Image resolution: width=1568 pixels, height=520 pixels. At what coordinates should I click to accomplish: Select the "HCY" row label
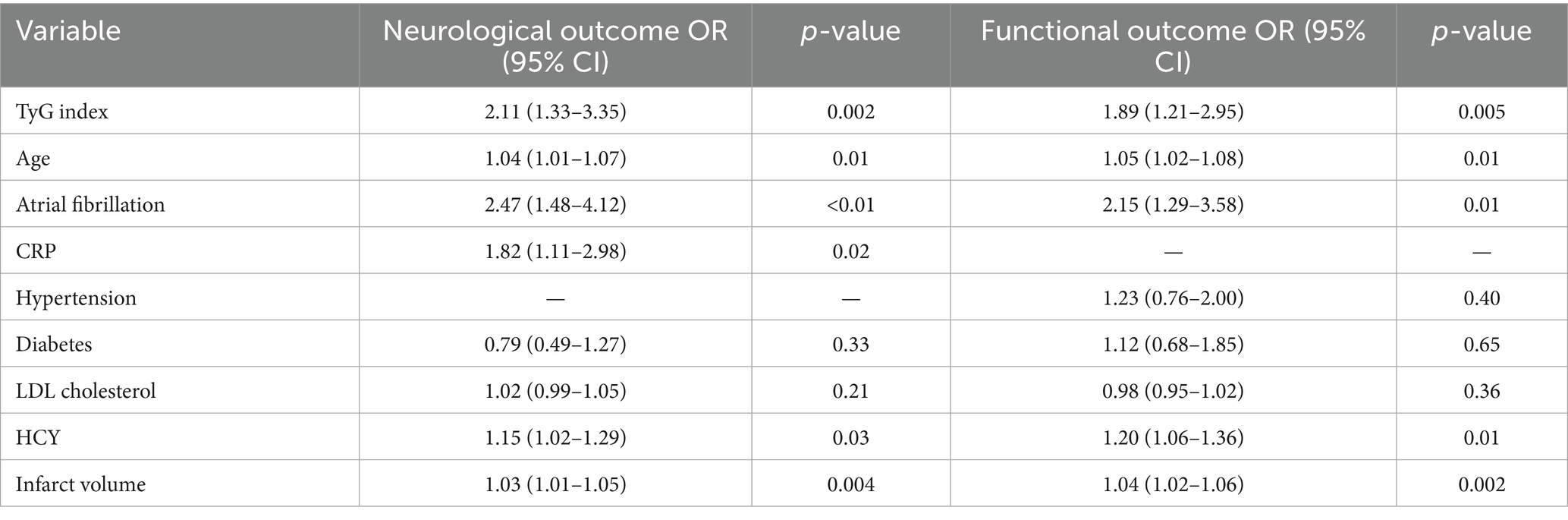tap(38, 438)
